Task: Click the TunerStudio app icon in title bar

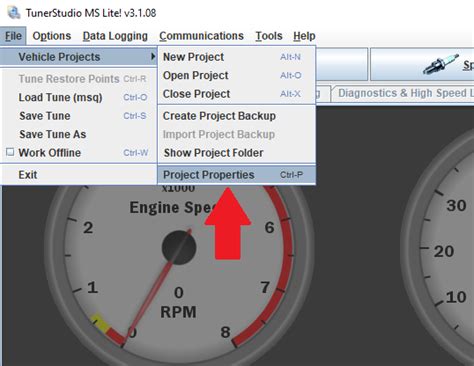Action: tap(14, 13)
